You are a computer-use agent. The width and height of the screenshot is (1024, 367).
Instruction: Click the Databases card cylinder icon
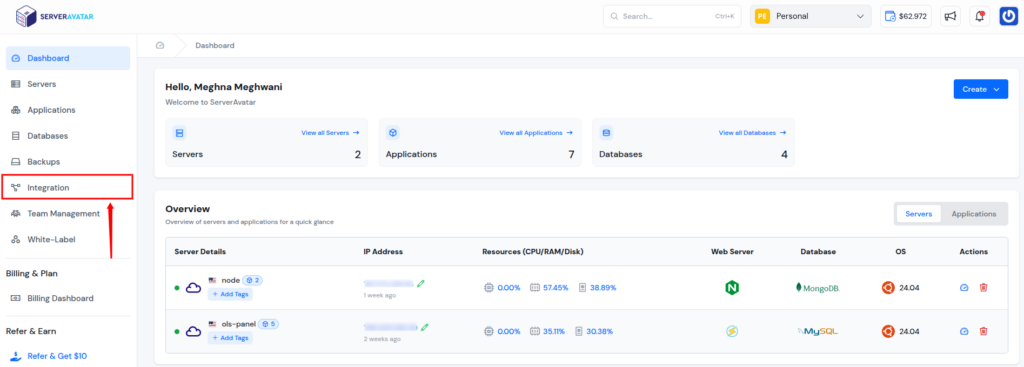click(x=606, y=133)
